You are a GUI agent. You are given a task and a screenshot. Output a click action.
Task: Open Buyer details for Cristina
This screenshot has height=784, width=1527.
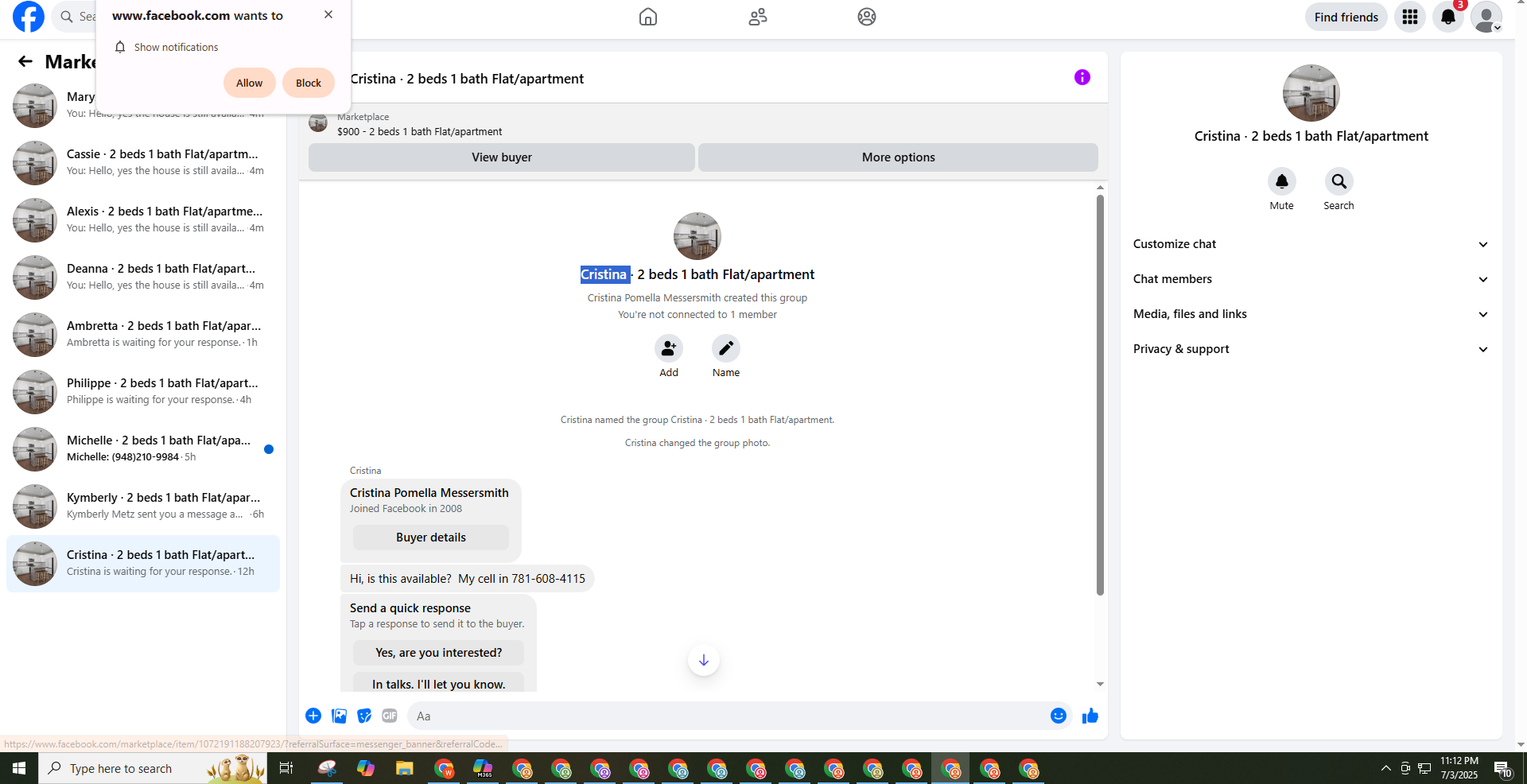pyautogui.click(x=431, y=538)
